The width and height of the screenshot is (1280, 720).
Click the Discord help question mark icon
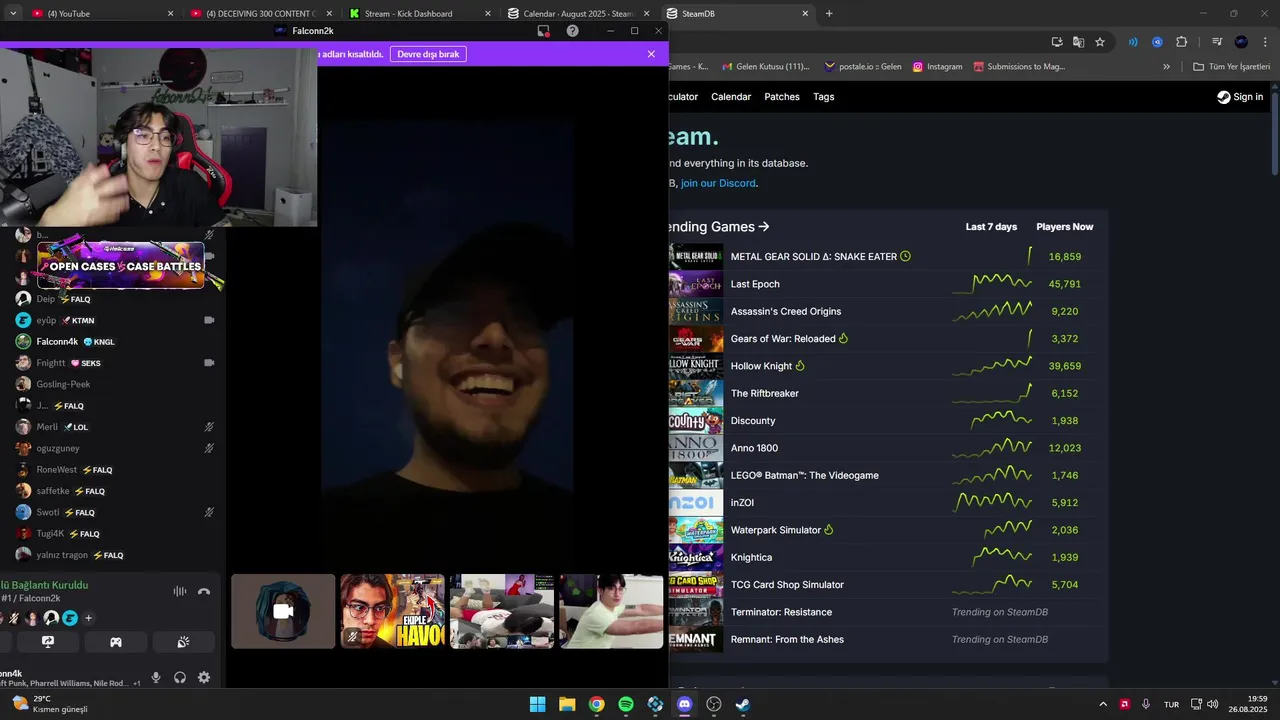[x=572, y=31]
